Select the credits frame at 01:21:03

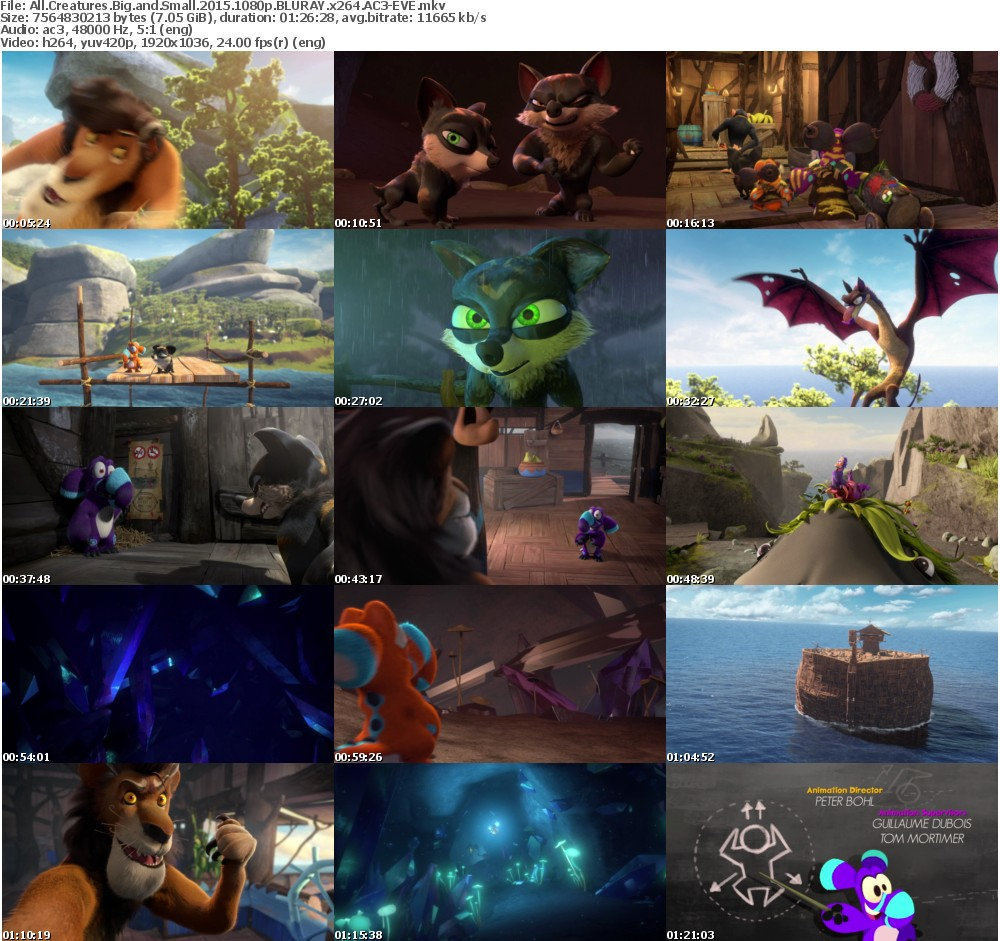[x=832, y=852]
